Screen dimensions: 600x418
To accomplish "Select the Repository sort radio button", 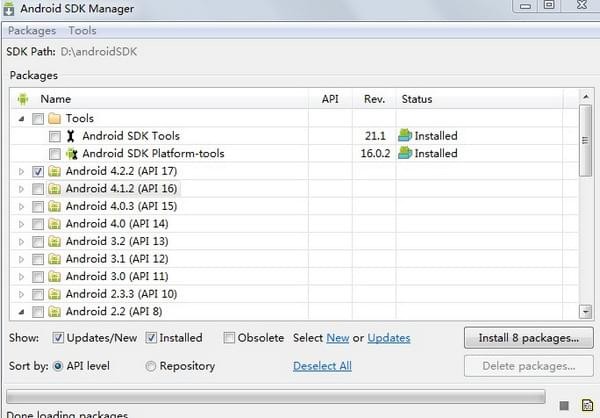I will coord(151,366).
